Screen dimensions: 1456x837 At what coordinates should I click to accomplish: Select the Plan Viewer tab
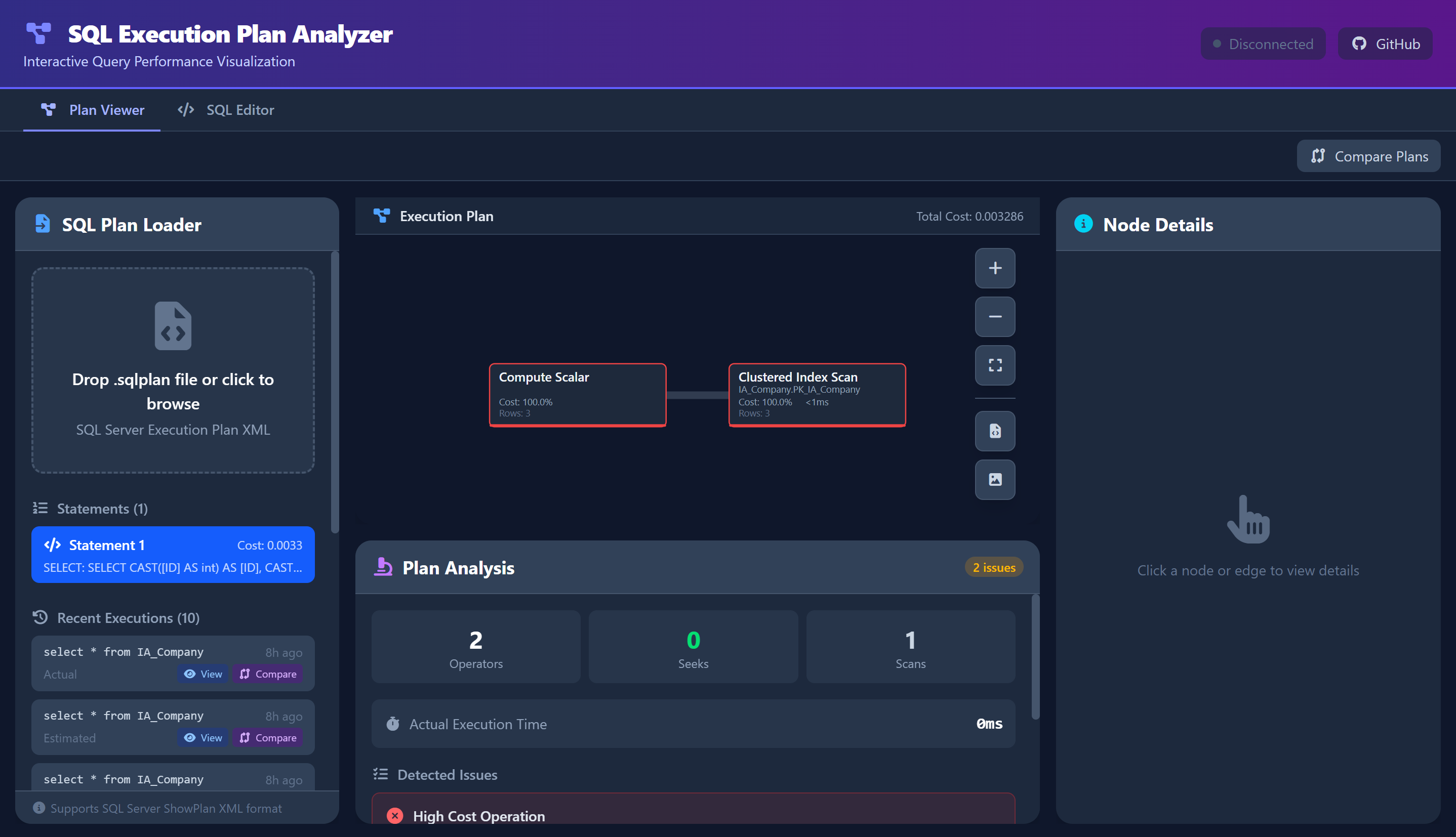[x=92, y=110]
